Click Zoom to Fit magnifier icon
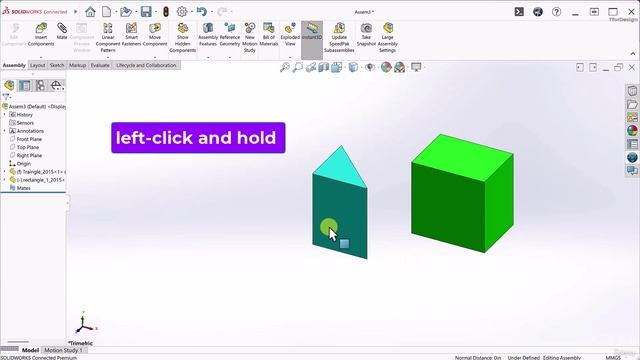The image size is (640, 360). (284, 67)
